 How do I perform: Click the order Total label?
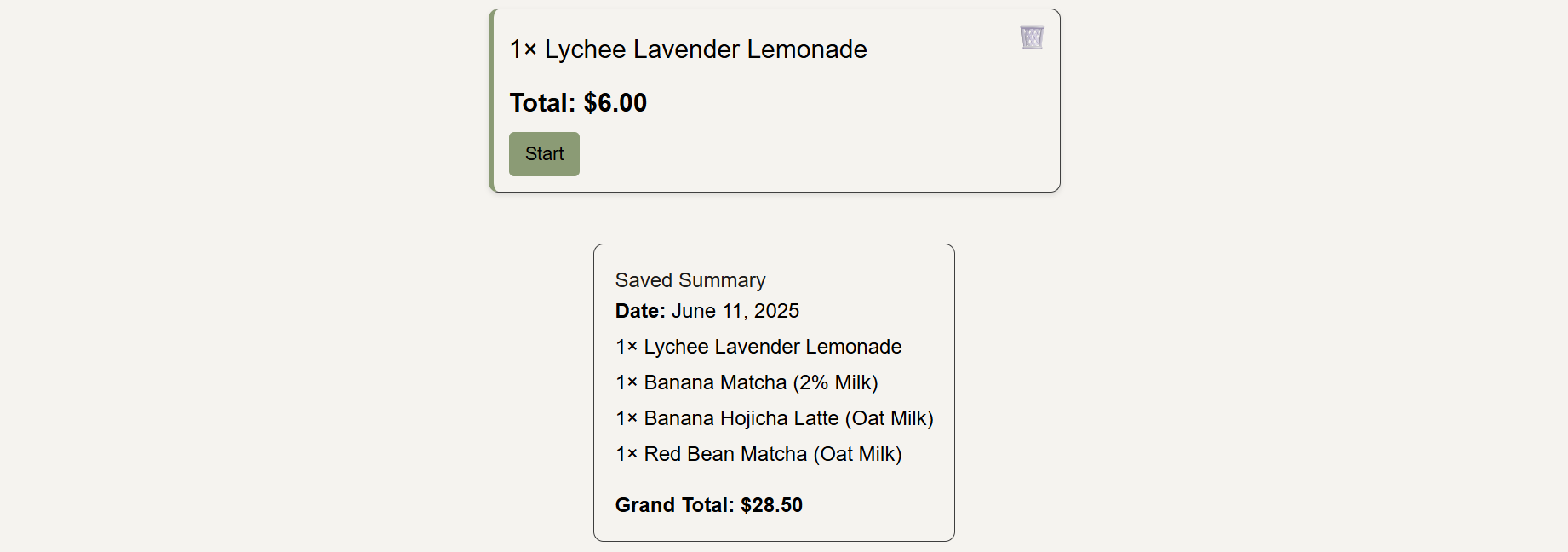(x=543, y=103)
